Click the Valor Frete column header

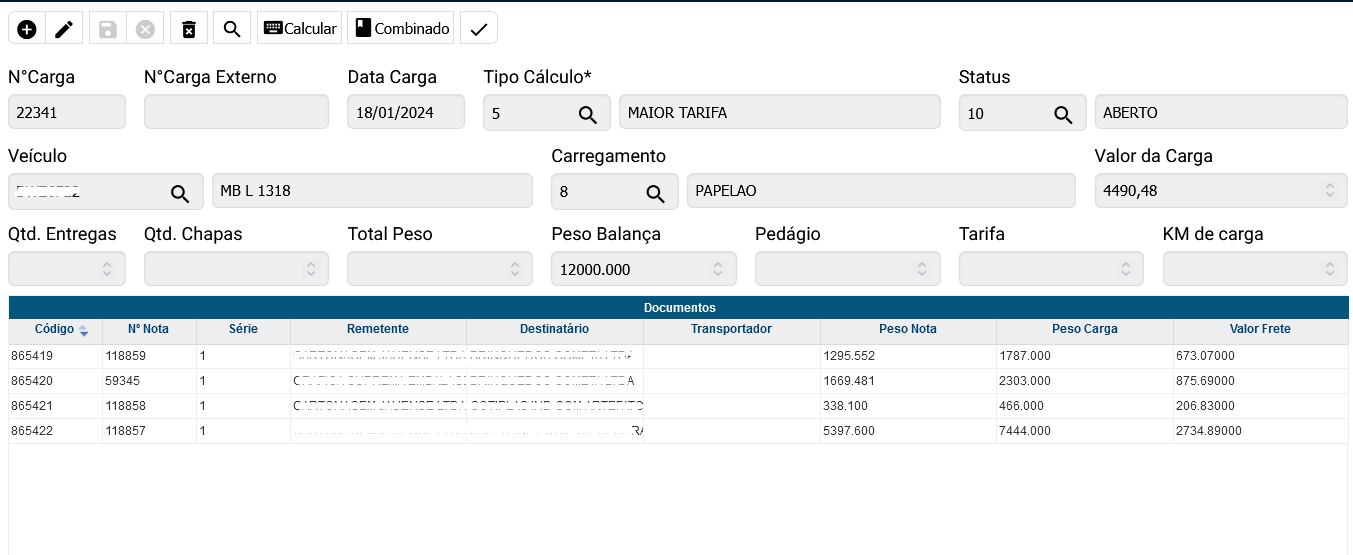[x=1259, y=329]
